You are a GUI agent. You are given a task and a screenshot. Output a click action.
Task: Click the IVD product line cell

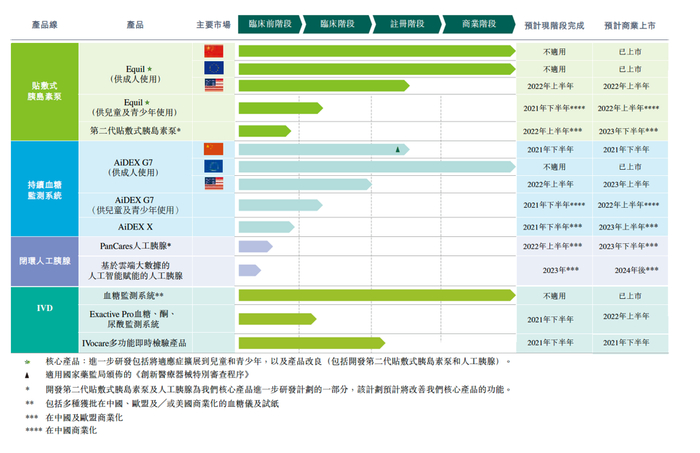pos(45,320)
